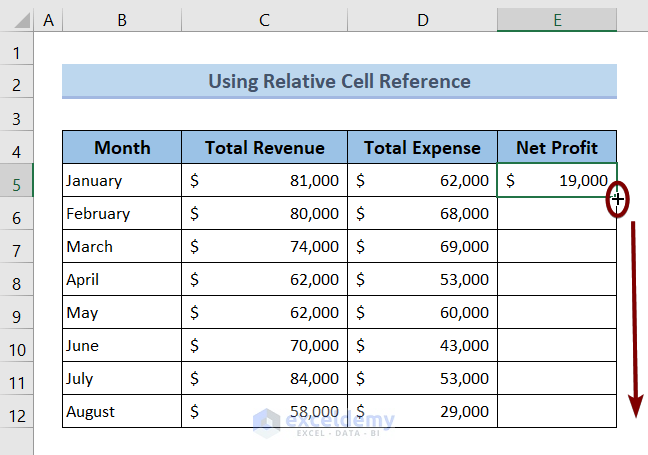
Task: Select row 5 header
Action: tap(17, 181)
